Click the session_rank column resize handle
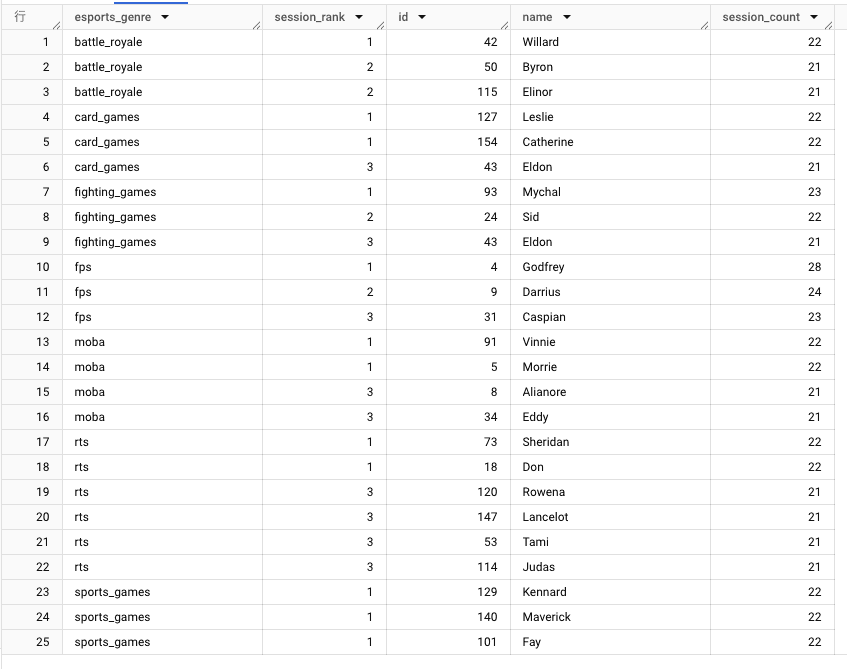 (x=380, y=24)
